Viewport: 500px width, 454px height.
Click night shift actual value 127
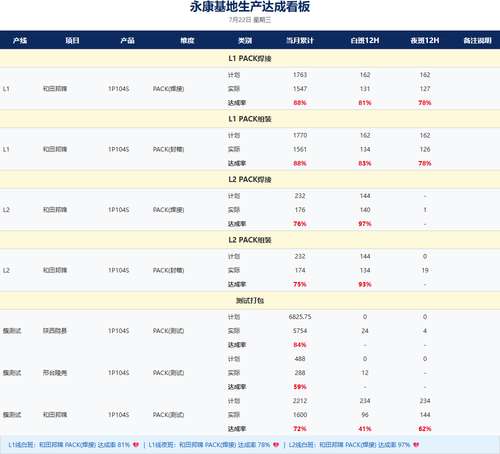click(x=425, y=89)
